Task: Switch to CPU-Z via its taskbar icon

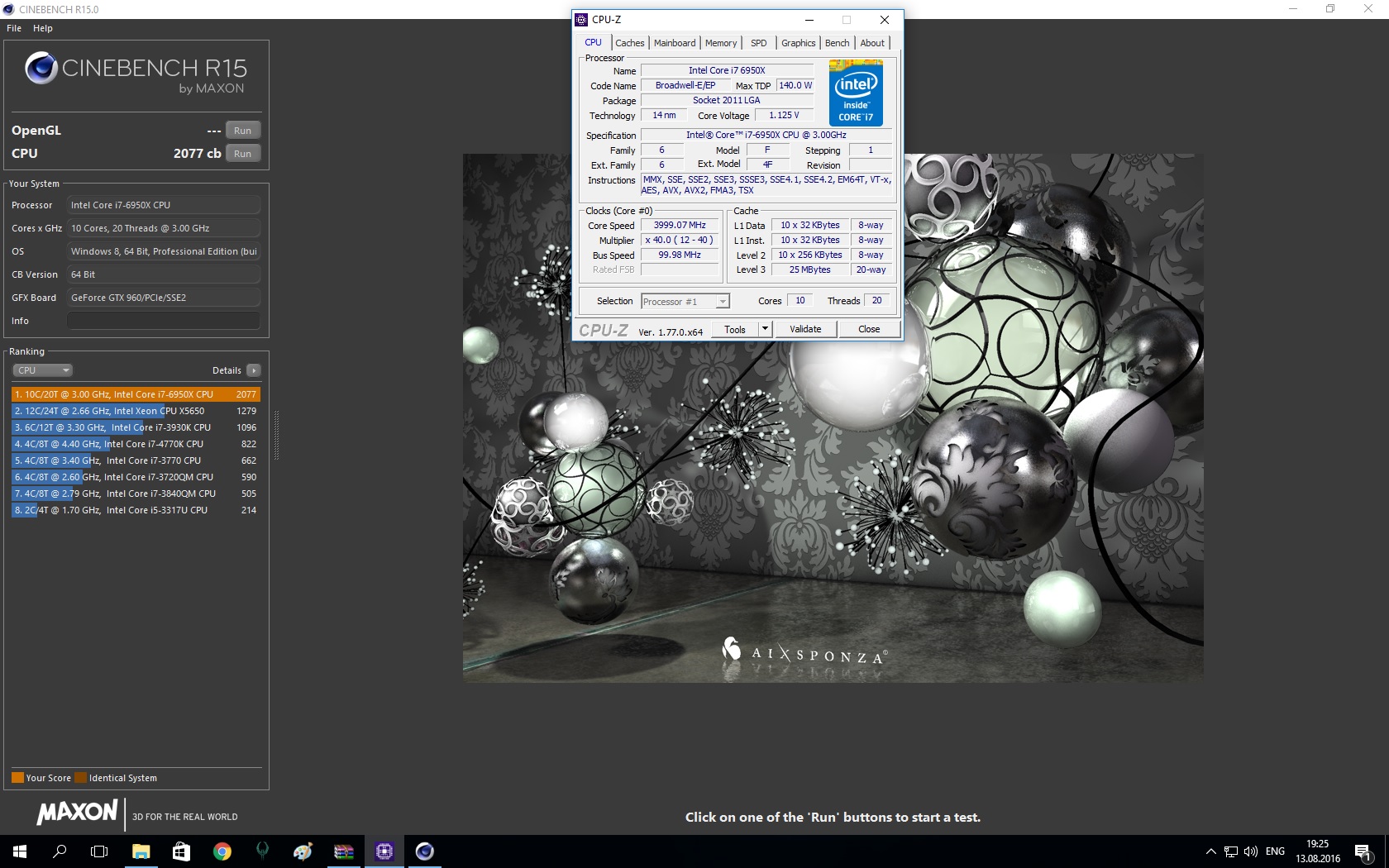Action: click(384, 851)
